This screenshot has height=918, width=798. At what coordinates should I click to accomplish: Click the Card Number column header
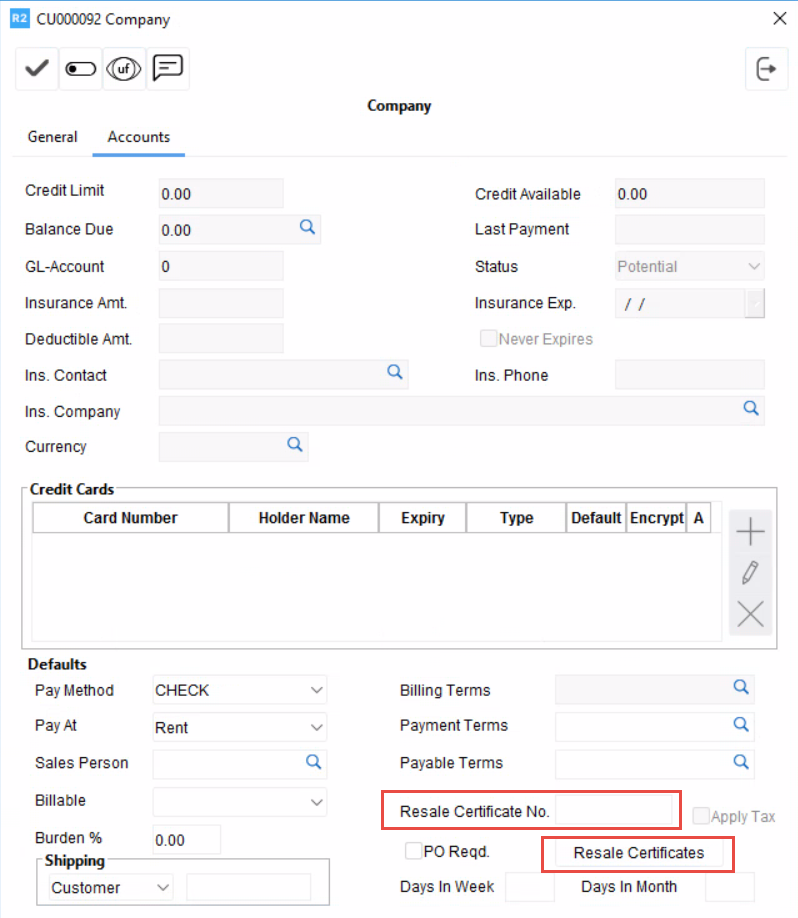tap(130, 518)
